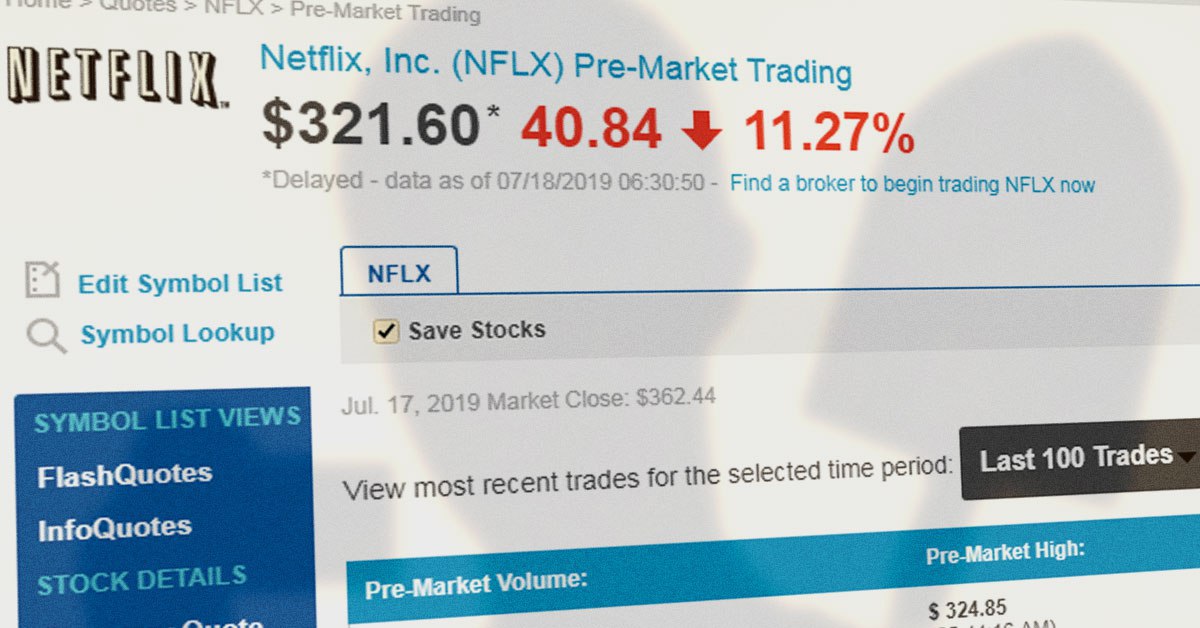Click the Edit Symbol List icon
Image resolution: width=1200 pixels, height=628 pixels.
tap(43, 281)
